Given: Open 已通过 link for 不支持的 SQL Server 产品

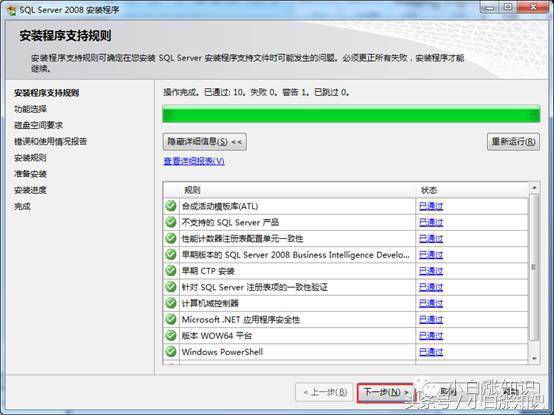Looking at the screenshot, I should pos(431,222).
